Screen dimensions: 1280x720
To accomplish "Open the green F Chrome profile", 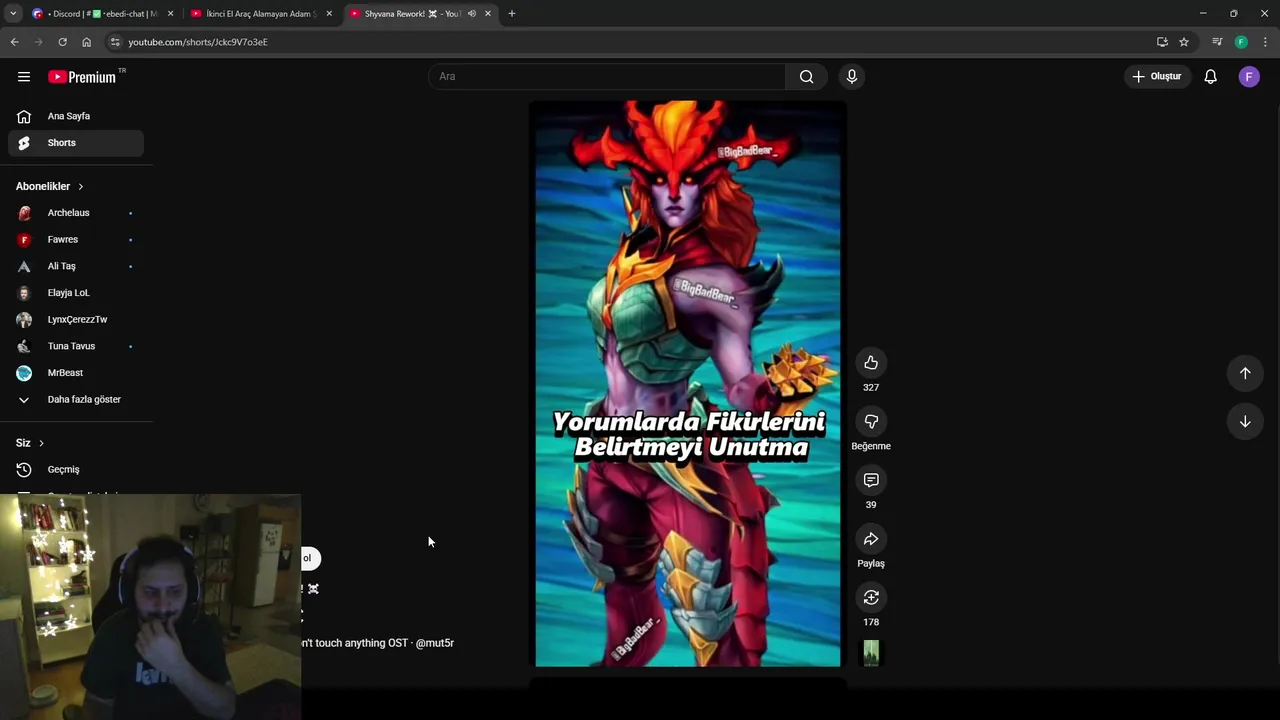I will coord(1241,42).
